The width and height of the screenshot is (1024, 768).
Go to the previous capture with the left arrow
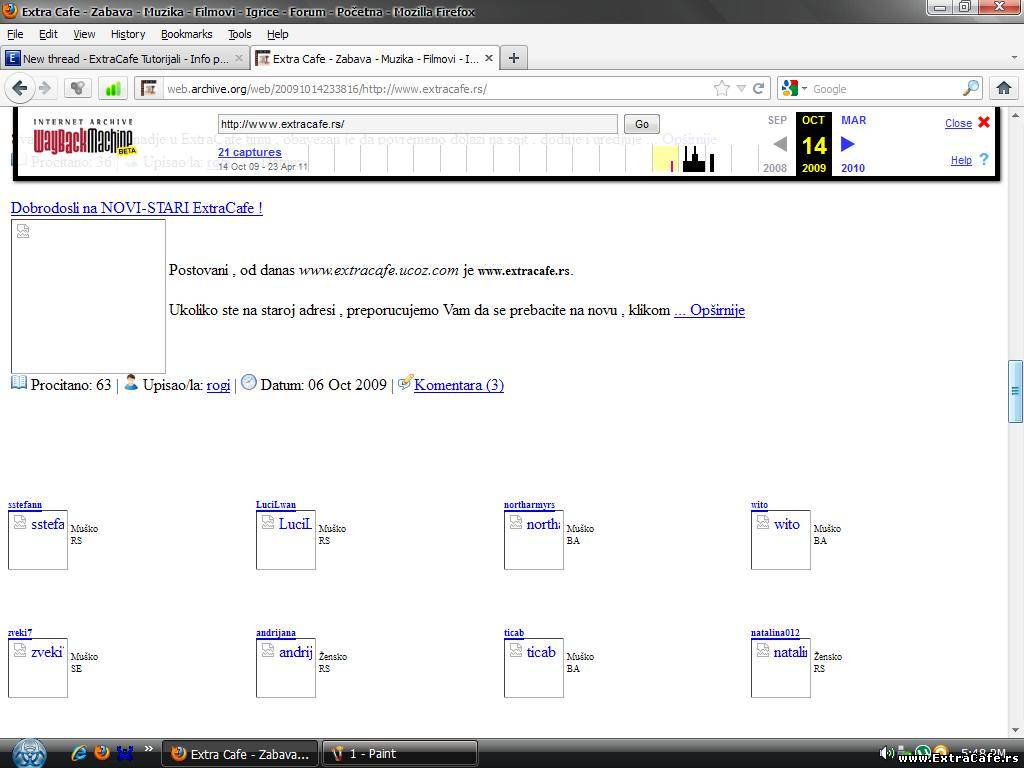780,144
